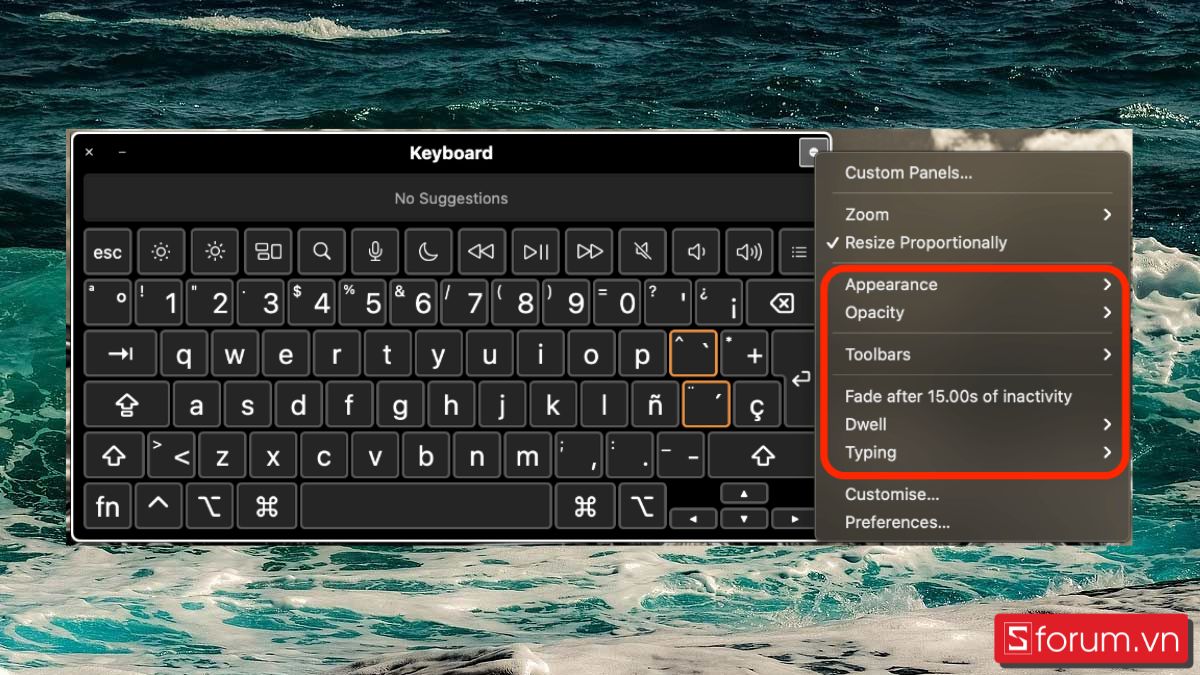Image resolution: width=1200 pixels, height=675 pixels.
Task: Tap the ñ key
Action: click(x=654, y=405)
